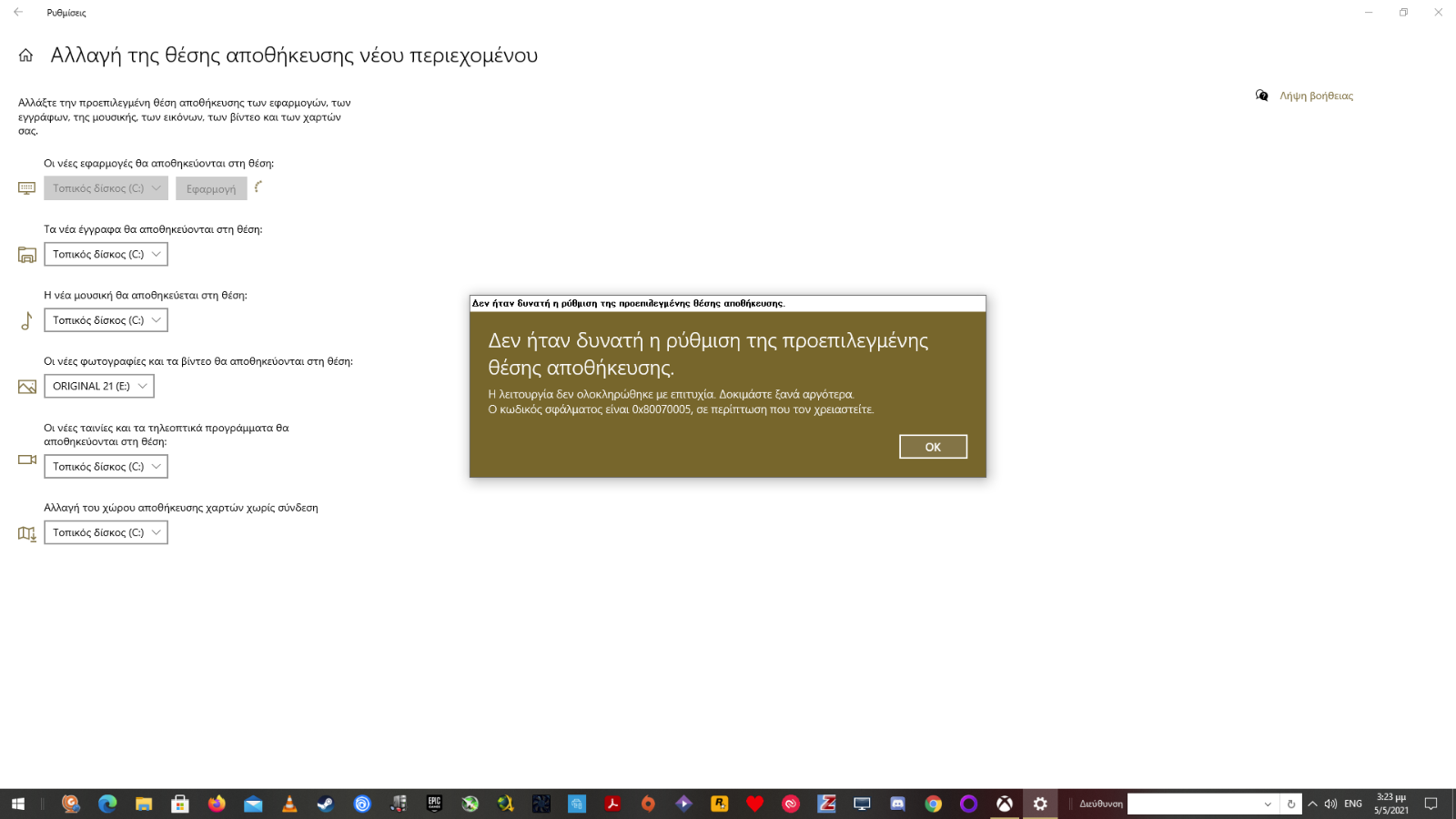The height and width of the screenshot is (819, 1456).
Task: Open Ubisoft Connect from taskbar
Action: click(x=362, y=804)
